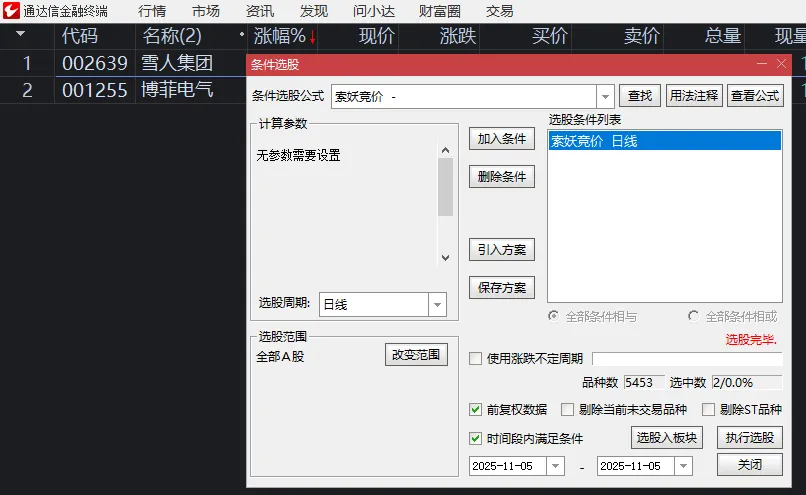This screenshot has width=806, height=495.
Task: Open the table corner triangle menu
Action: click(x=20, y=35)
